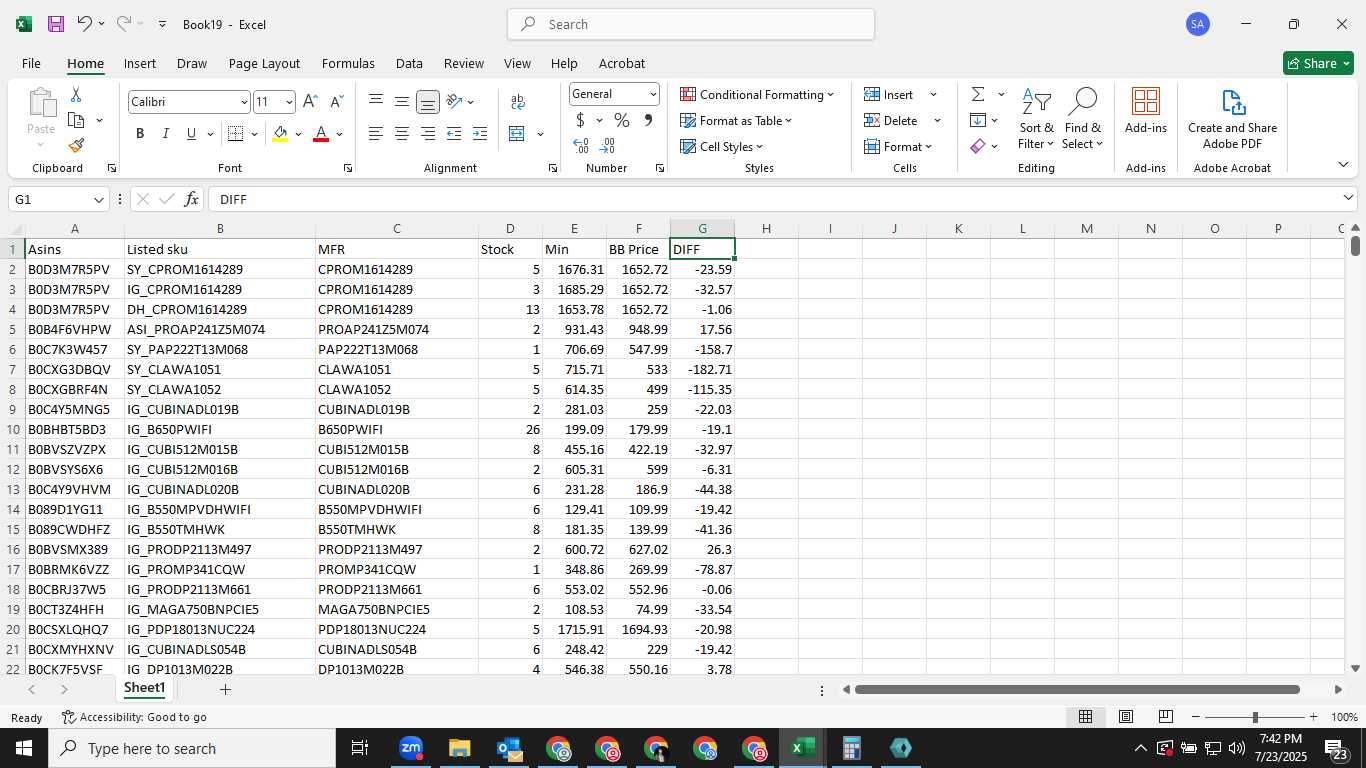Cut the selection with the scissors icon

pyautogui.click(x=76, y=95)
